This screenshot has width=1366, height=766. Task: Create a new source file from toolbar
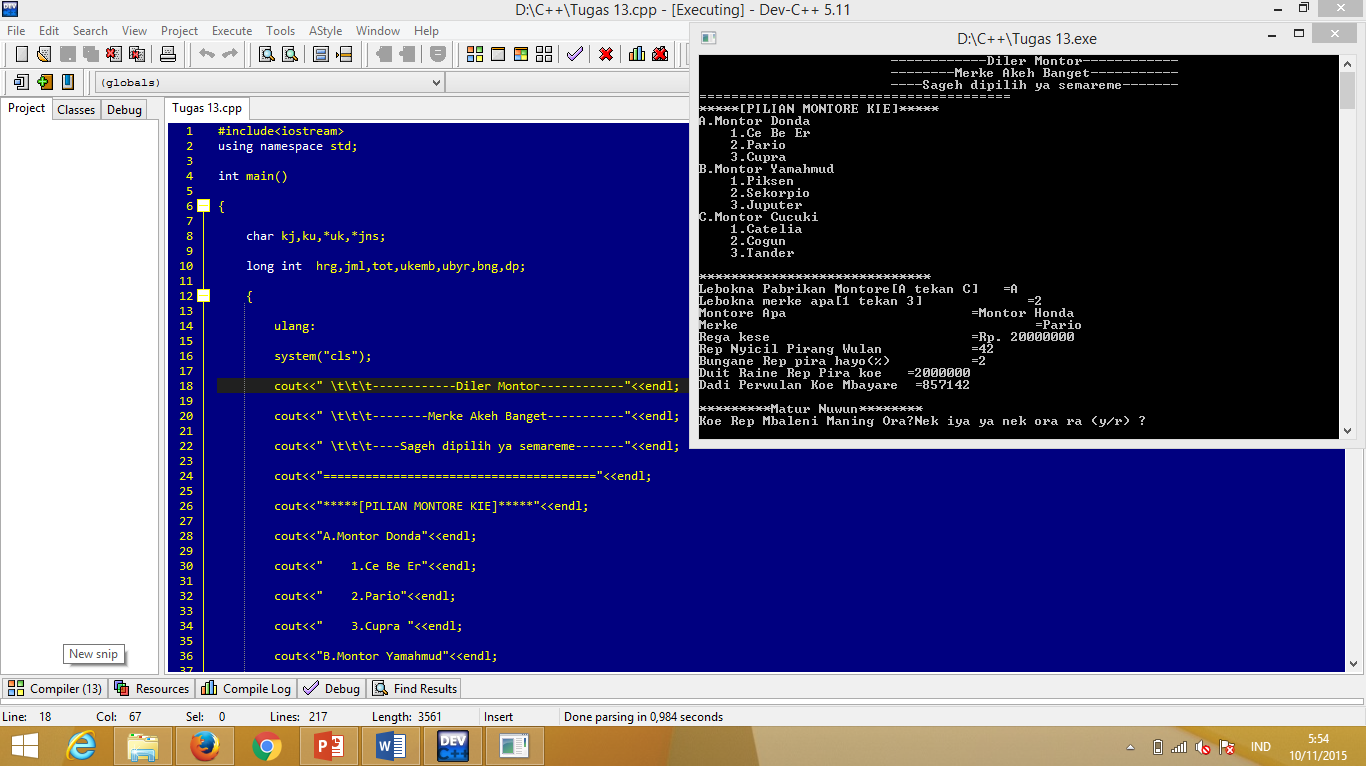(20, 54)
